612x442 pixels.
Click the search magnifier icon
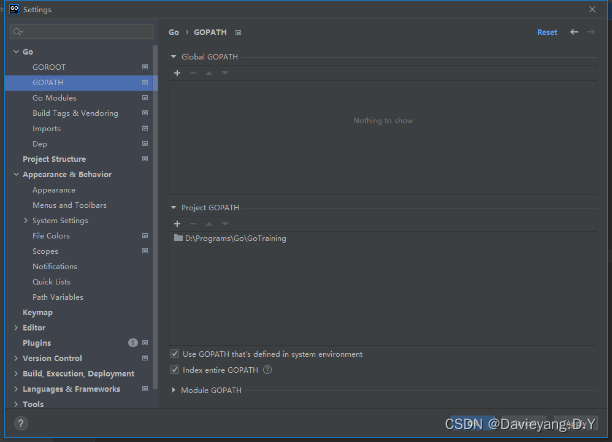pos(18,32)
